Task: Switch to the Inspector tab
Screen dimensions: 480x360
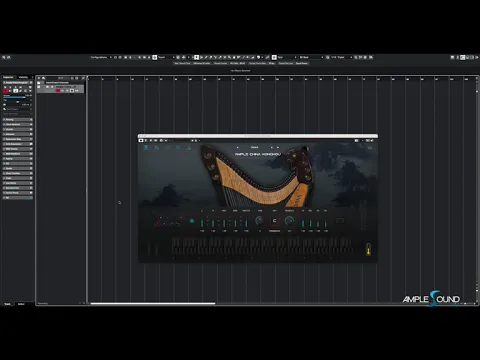Action: 8,77
